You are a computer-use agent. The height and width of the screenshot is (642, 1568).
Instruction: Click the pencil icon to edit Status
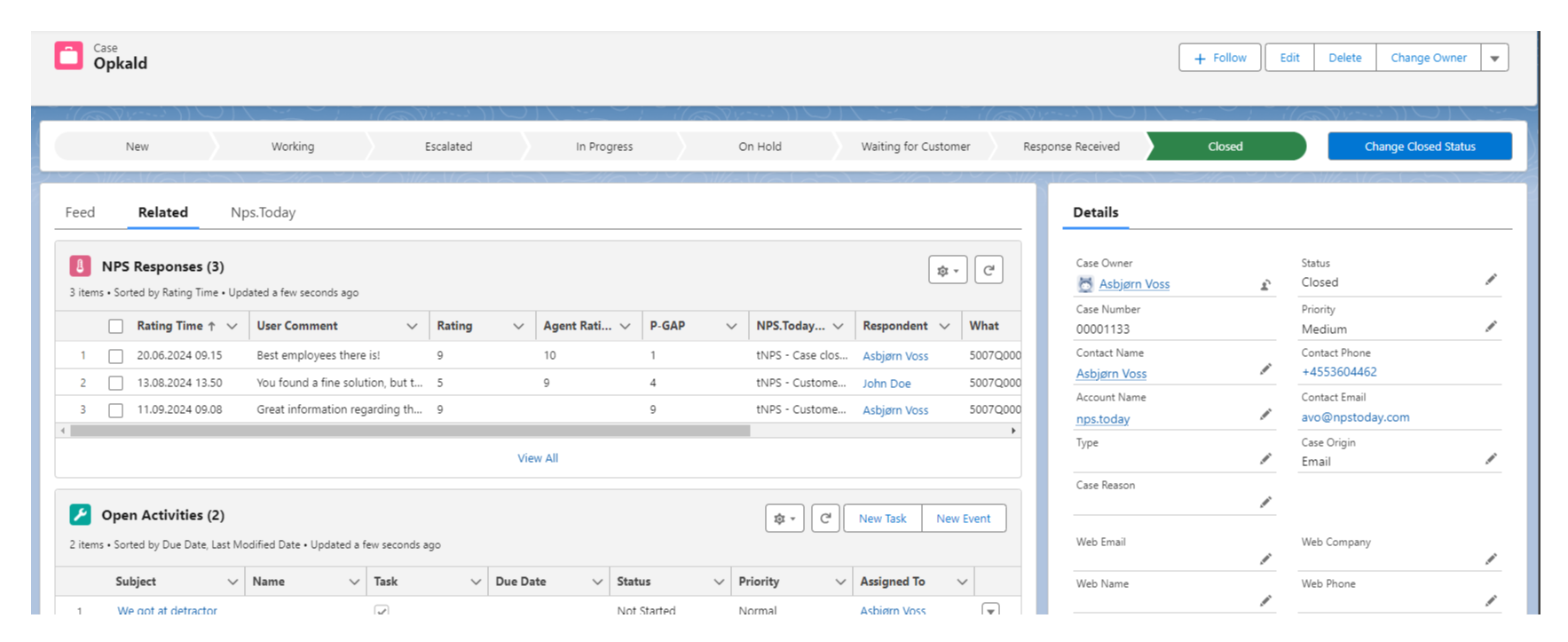(x=1491, y=280)
